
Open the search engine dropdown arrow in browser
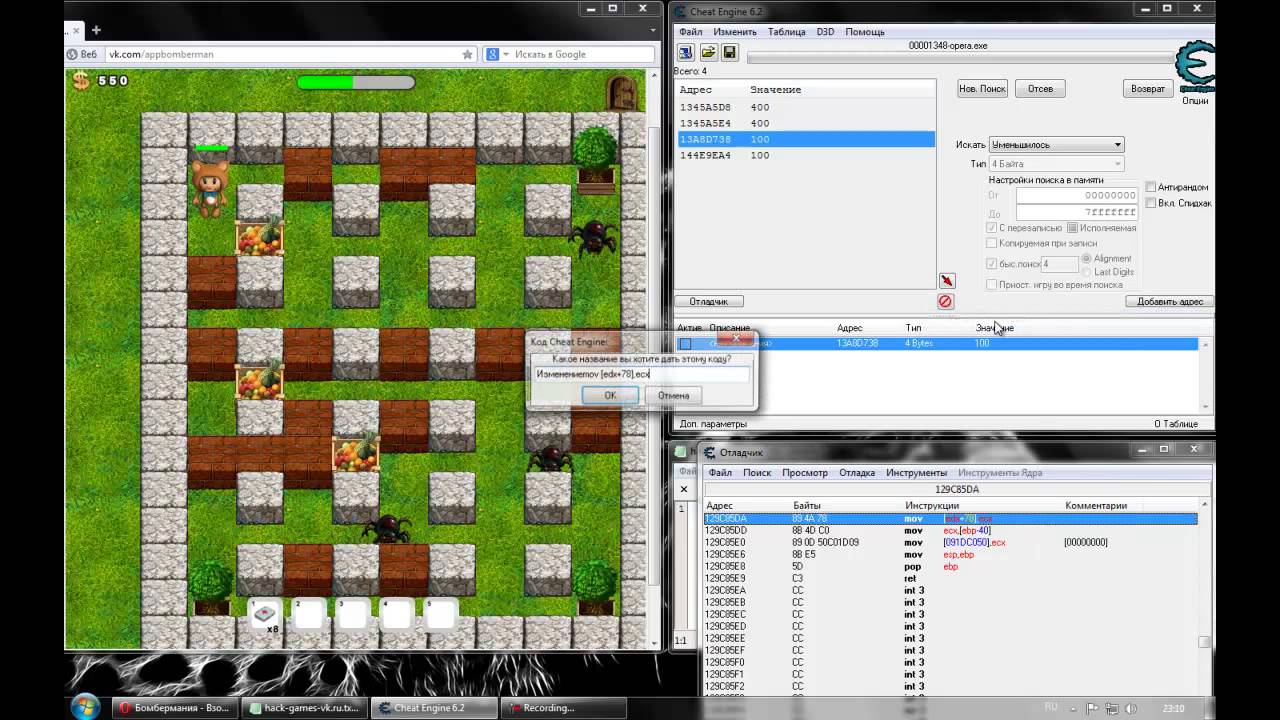pyautogui.click(x=506, y=54)
